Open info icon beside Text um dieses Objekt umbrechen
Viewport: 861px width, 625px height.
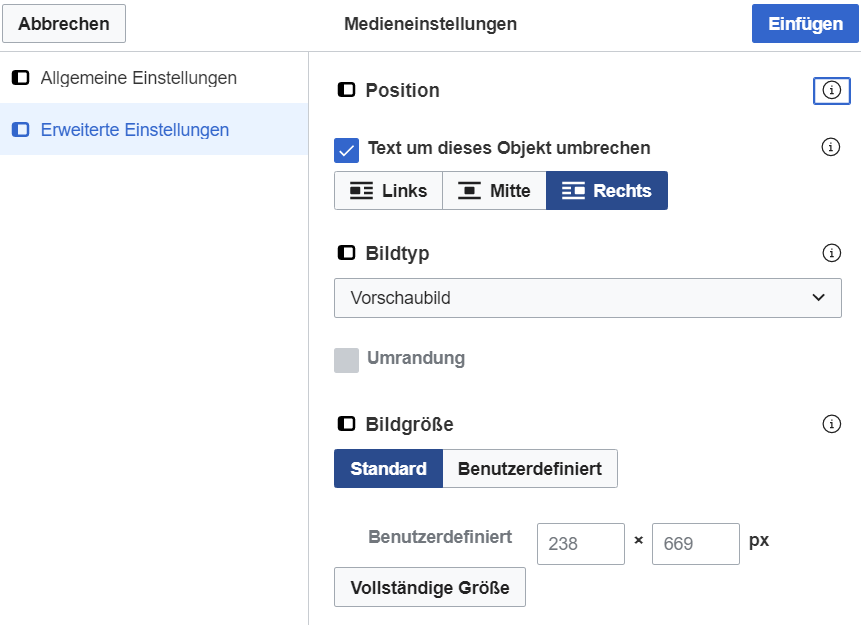(x=830, y=147)
